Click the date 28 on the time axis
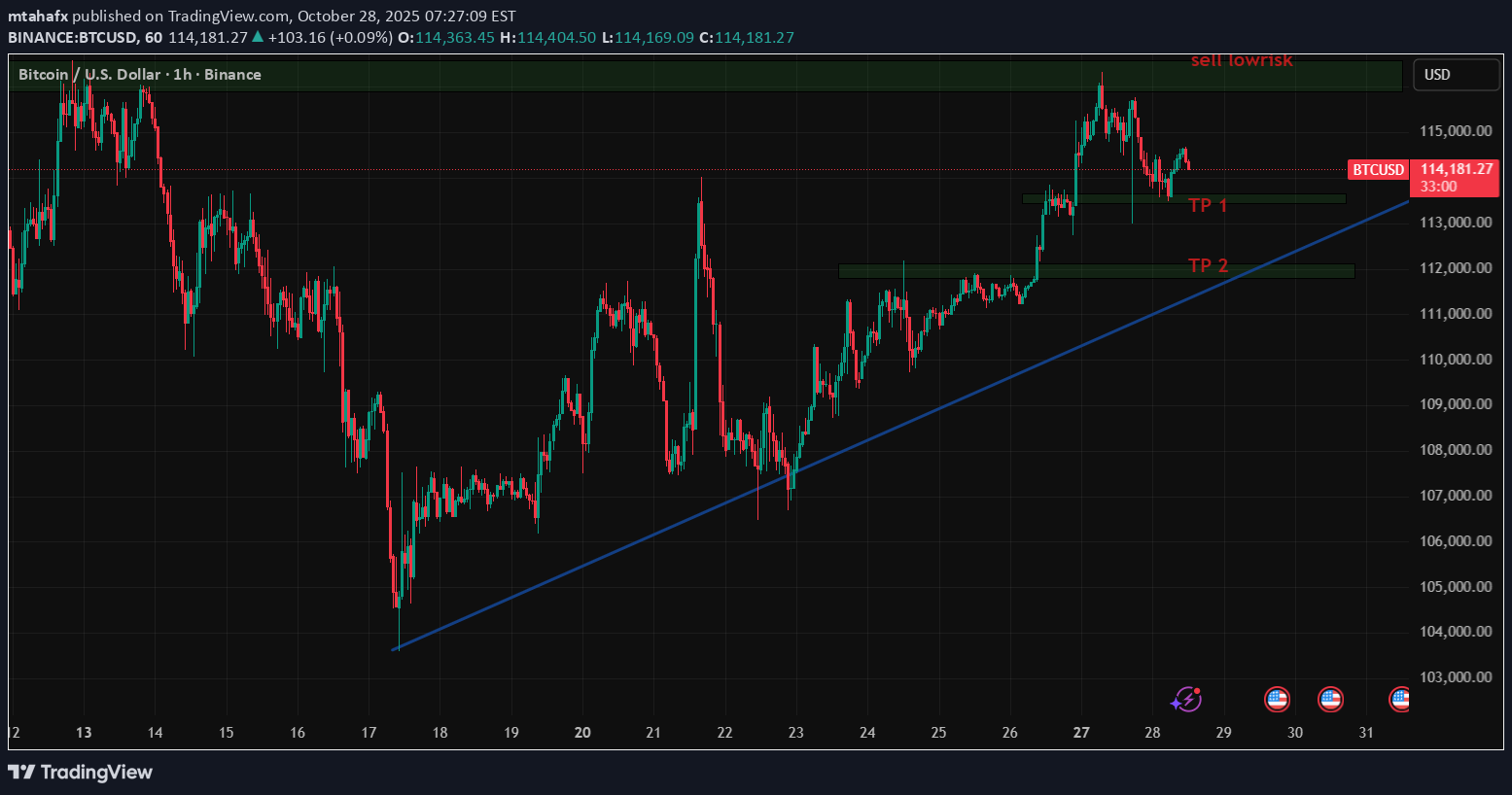This screenshot has width=1512, height=795. tap(1152, 733)
